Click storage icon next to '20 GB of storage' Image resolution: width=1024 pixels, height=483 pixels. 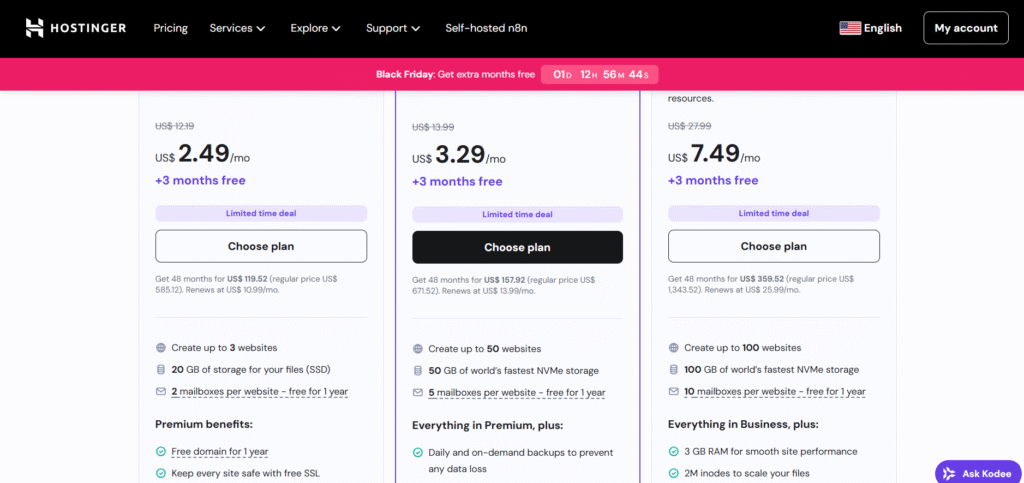coord(161,369)
